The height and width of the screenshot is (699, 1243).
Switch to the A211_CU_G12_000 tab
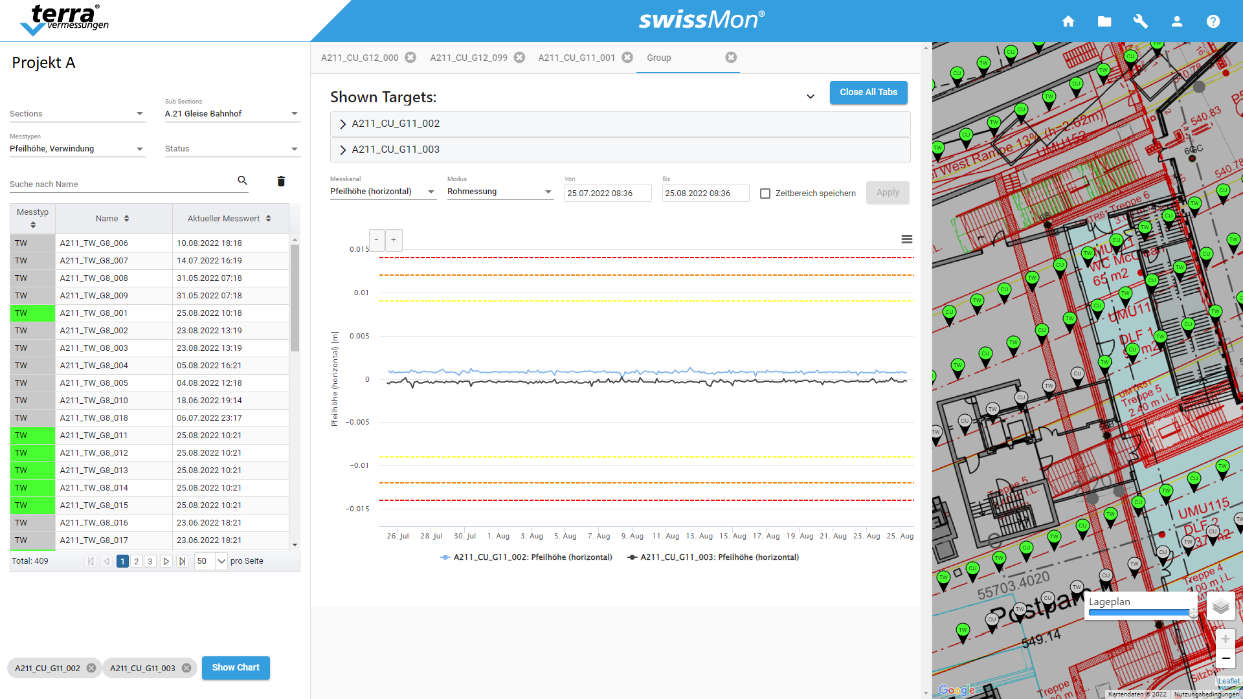[359, 58]
